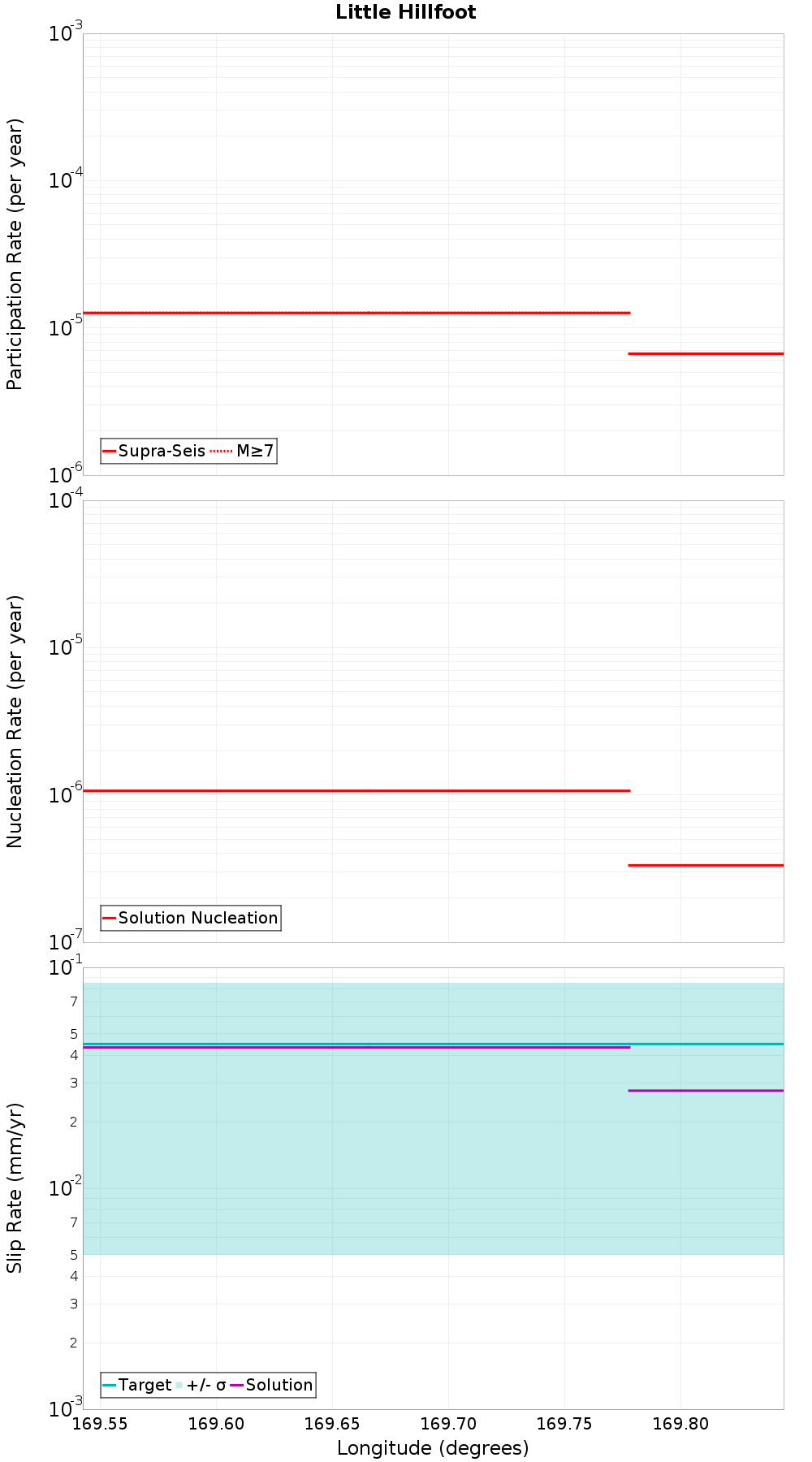
Task: Click the lower participation rate line segment
Action: tap(706, 353)
